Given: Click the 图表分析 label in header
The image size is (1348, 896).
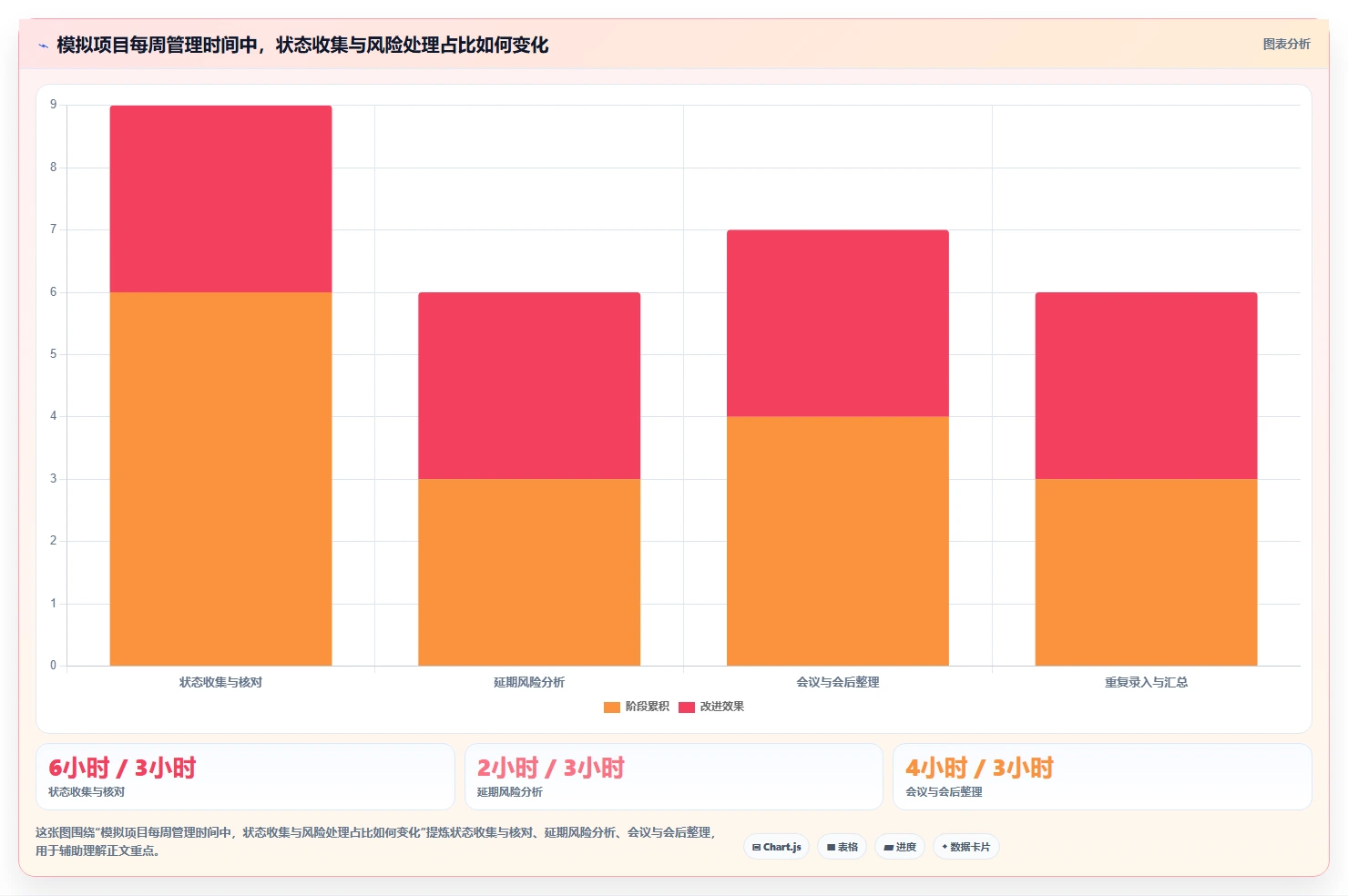Looking at the screenshot, I should point(1286,45).
